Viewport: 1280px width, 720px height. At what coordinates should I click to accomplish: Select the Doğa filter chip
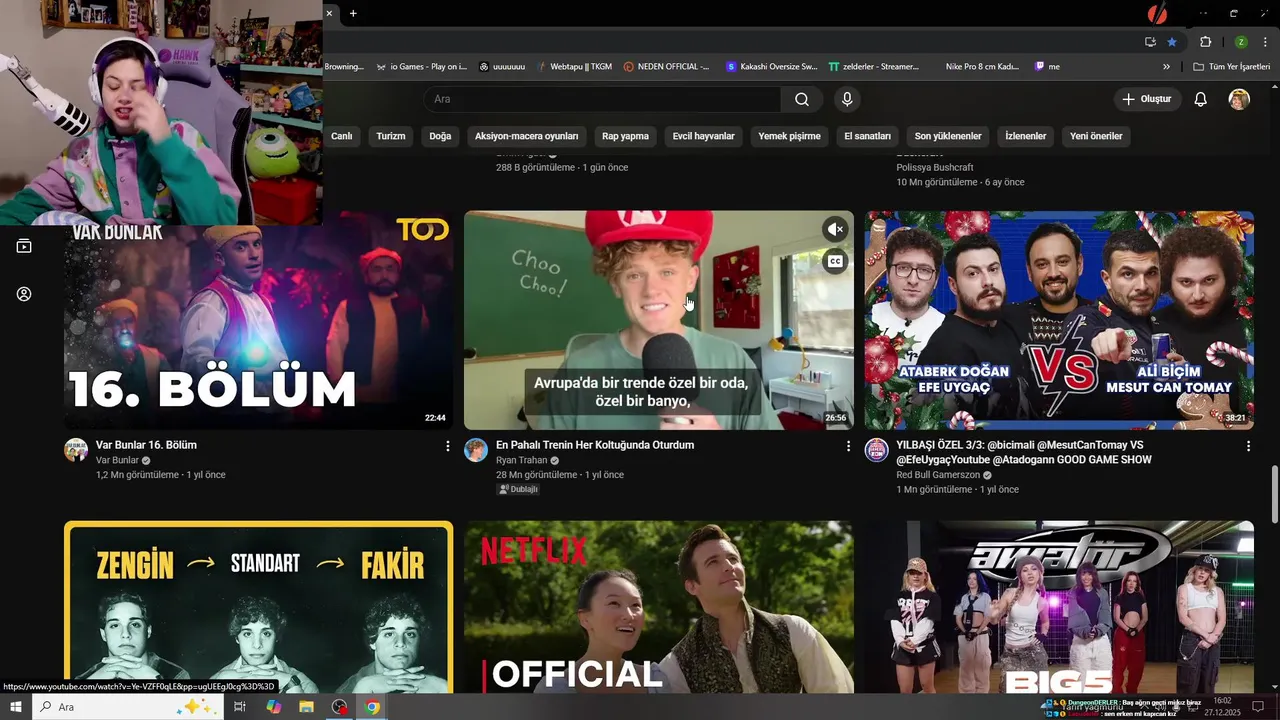pyautogui.click(x=440, y=136)
